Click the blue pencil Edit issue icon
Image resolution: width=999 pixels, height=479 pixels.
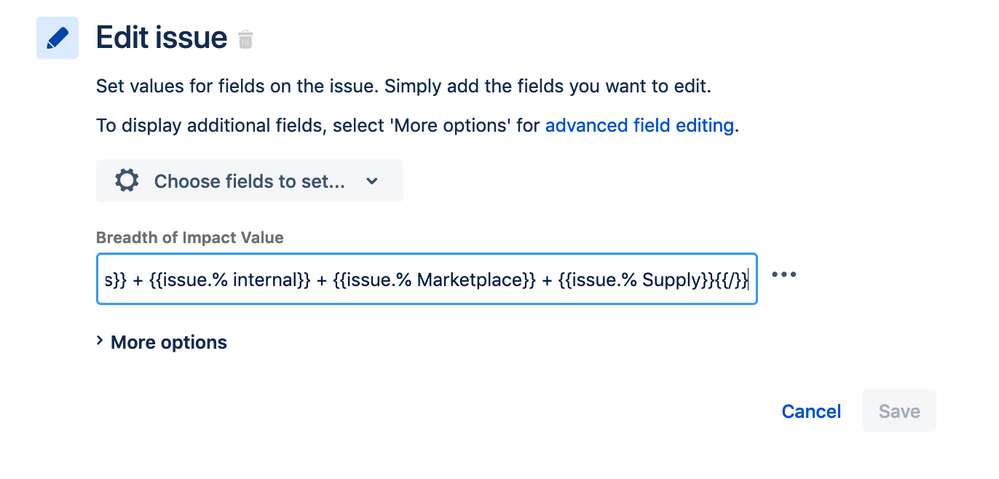57,38
